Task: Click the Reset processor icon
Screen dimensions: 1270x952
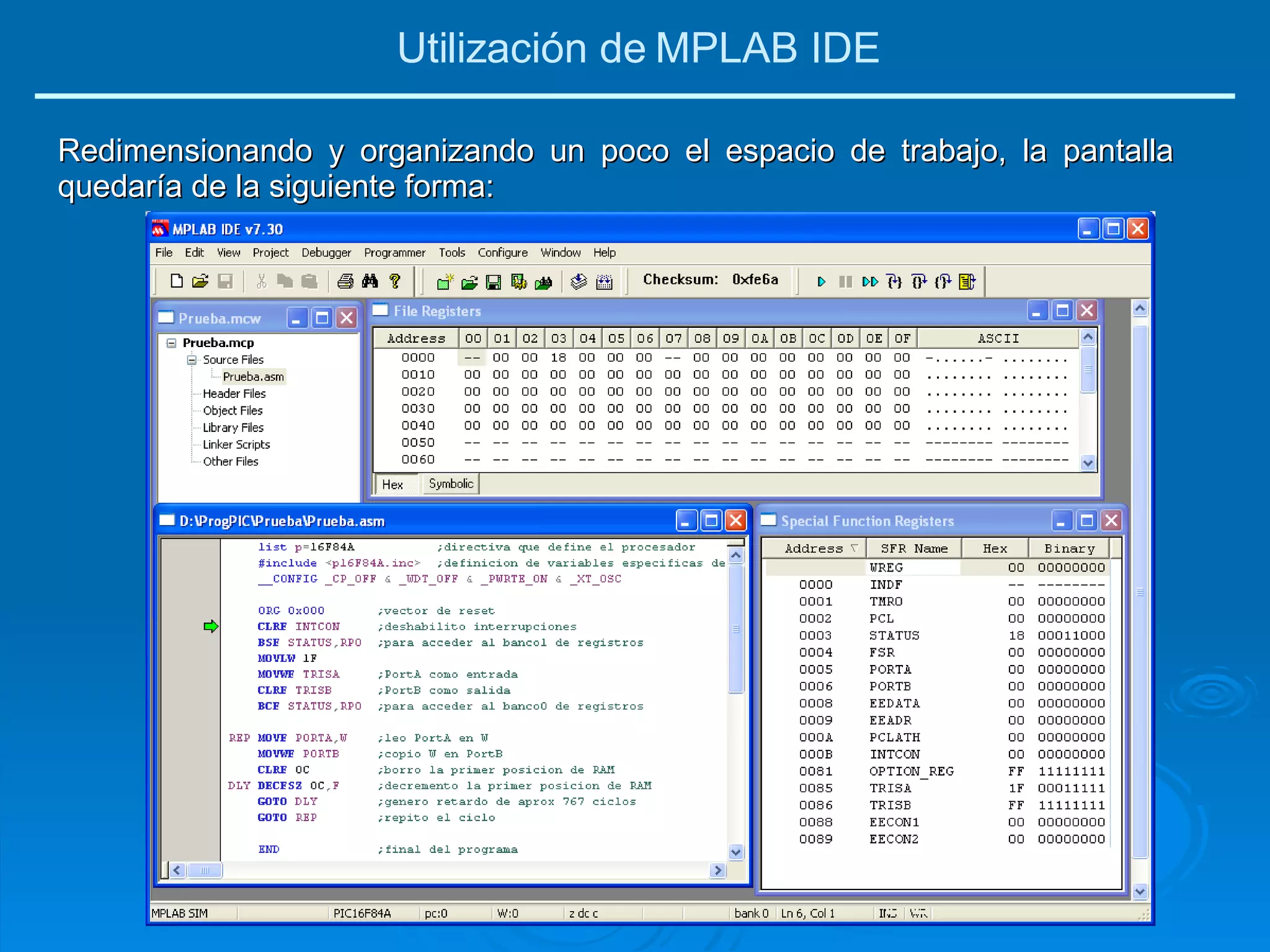Action: [967, 282]
